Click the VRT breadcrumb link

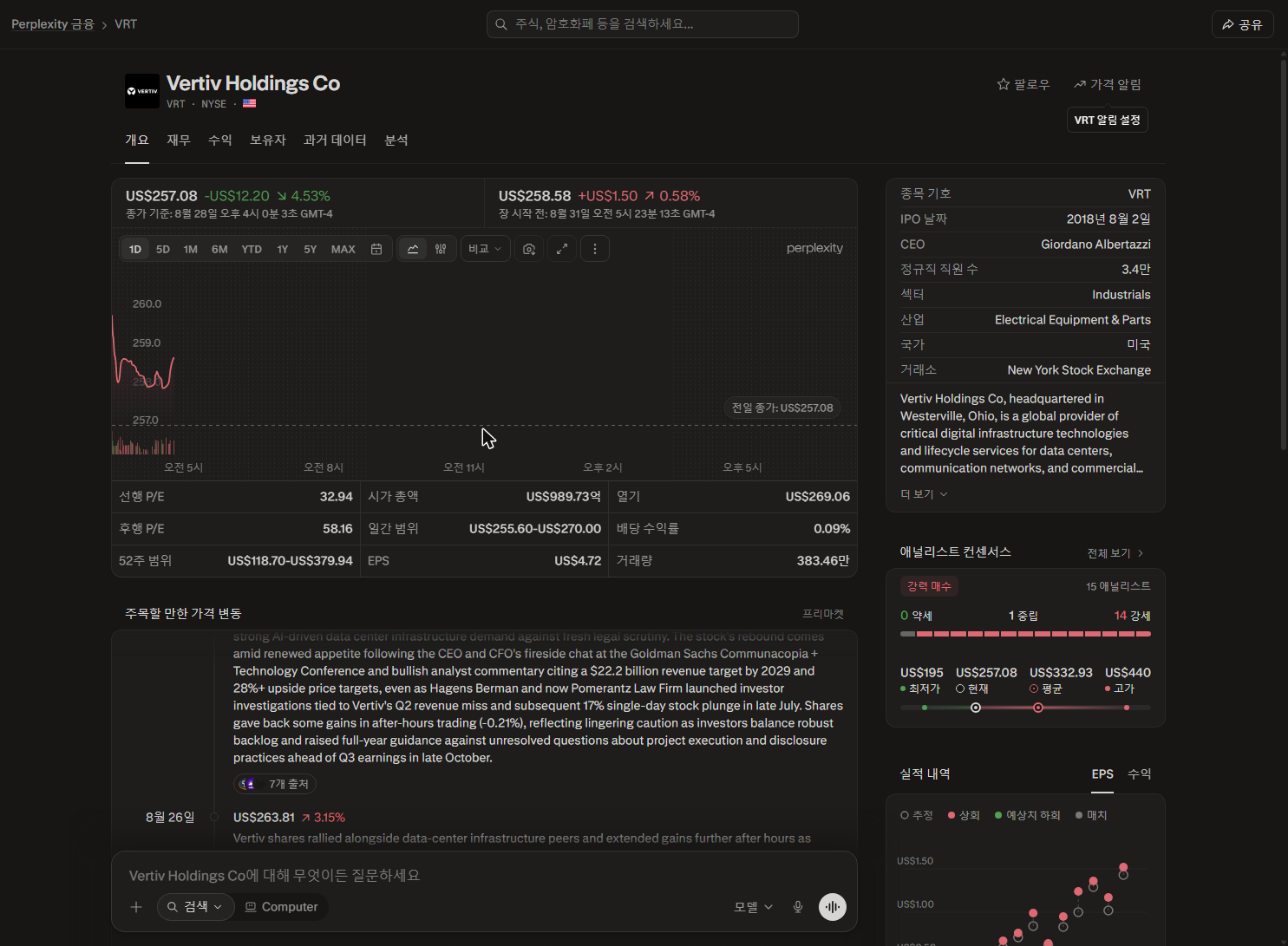pyautogui.click(x=126, y=24)
